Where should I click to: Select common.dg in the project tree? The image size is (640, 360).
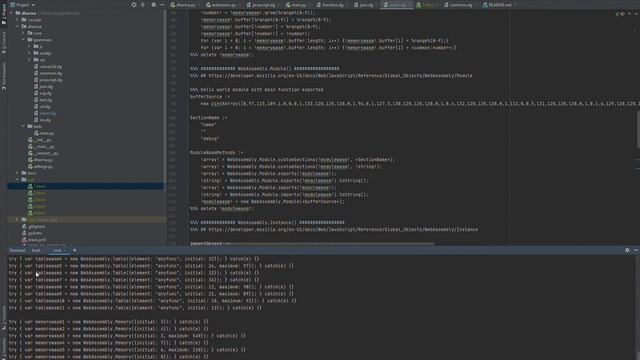(x=48, y=73)
